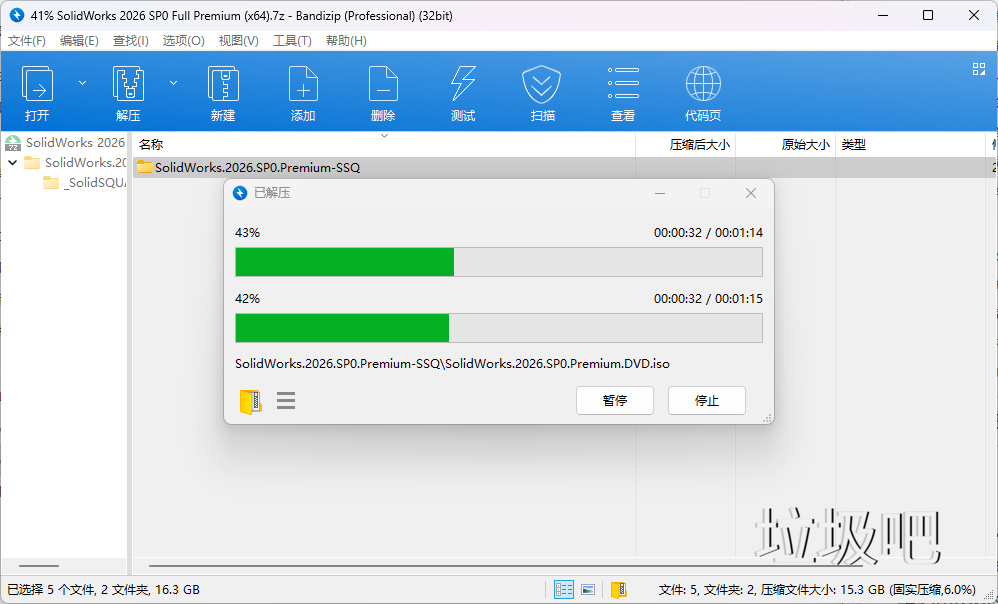Image resolution: width=998 pixels, height=604 pixels.
Task: Click the 新建 (New archive) toolbar icon
Action: coord(222,85)
